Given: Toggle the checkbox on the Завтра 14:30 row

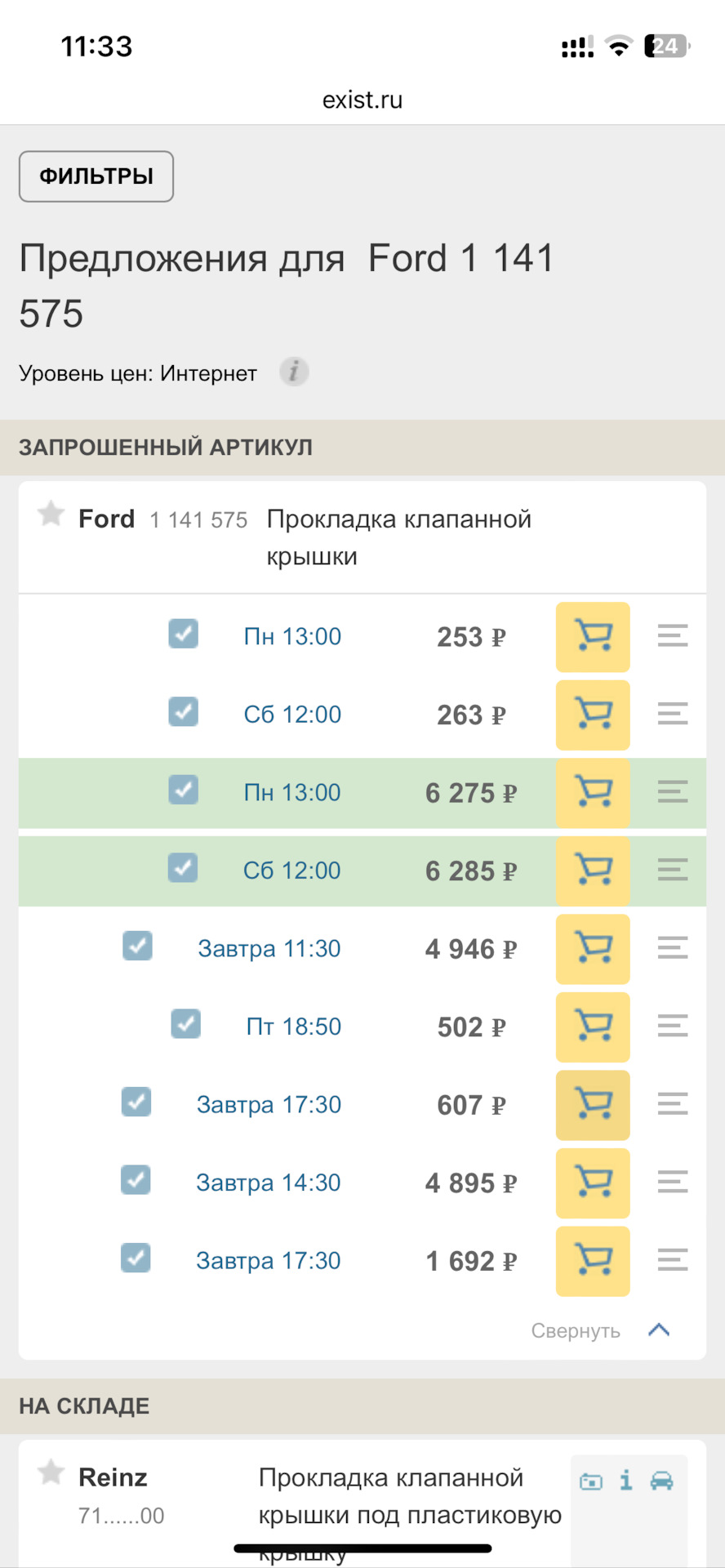Looking at the screenshot, I should tap(136, 1180).
